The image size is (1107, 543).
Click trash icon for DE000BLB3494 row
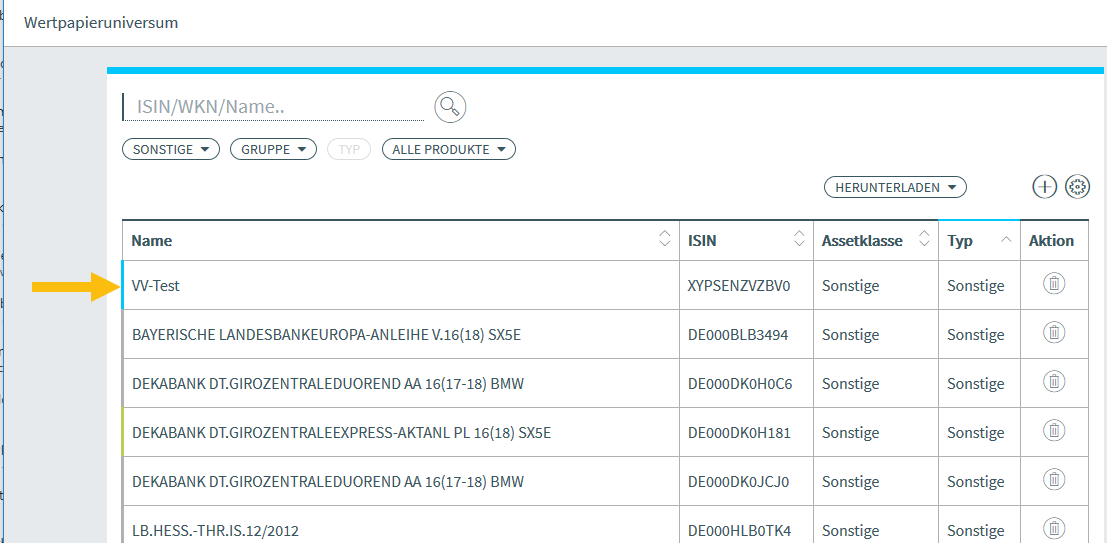1053,334
